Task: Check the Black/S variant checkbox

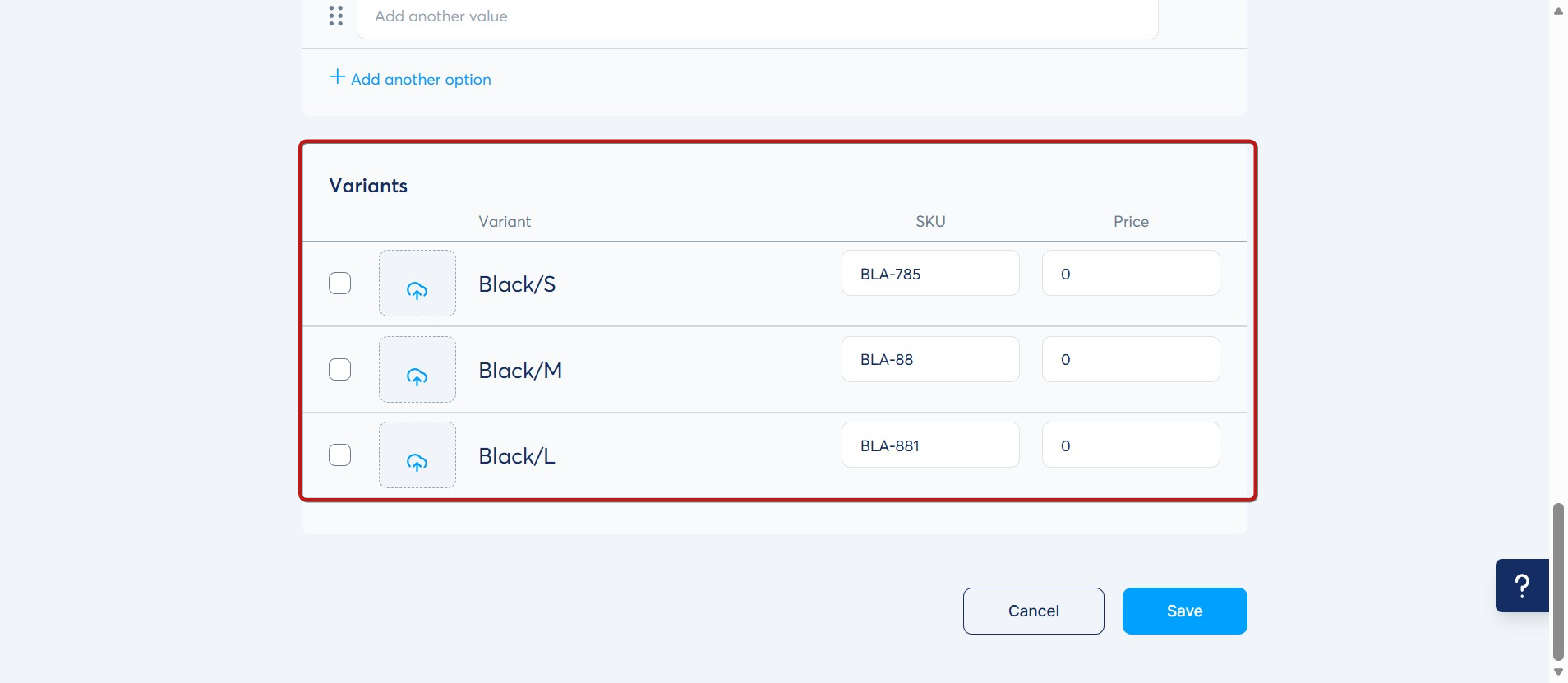Action: click(340, 284)
